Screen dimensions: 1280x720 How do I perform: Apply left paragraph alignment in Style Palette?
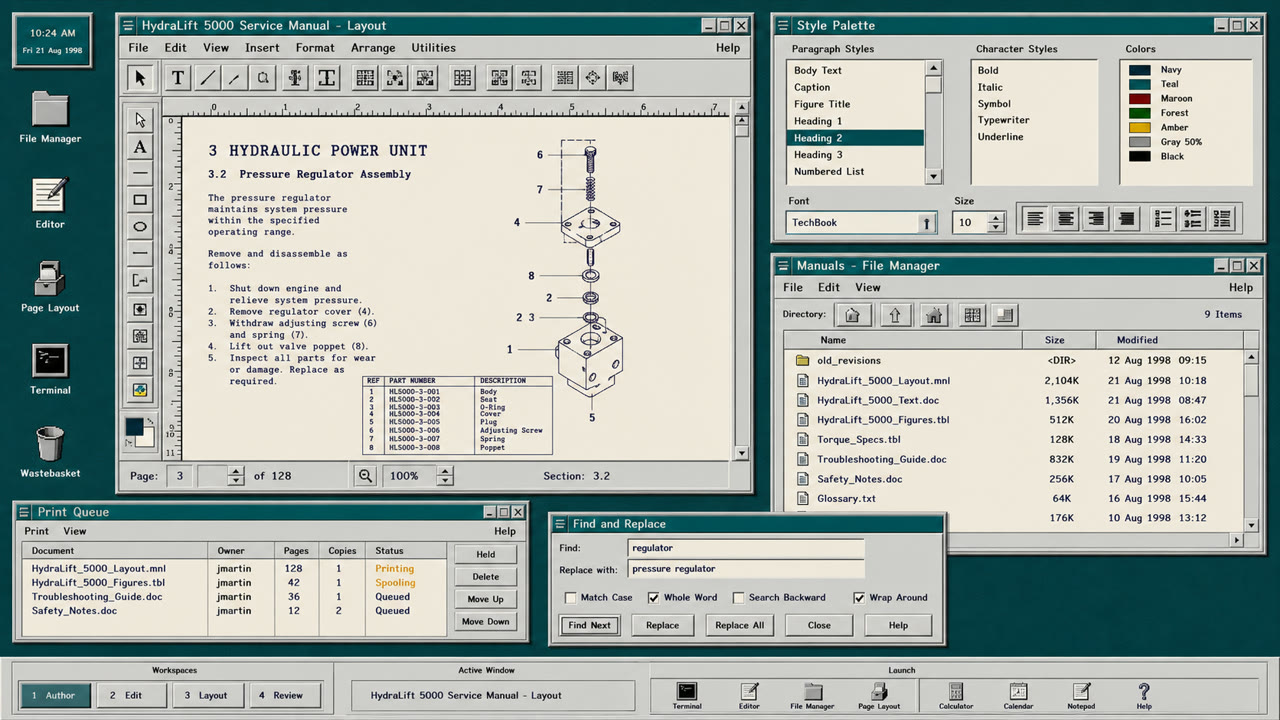point(1035,218)
